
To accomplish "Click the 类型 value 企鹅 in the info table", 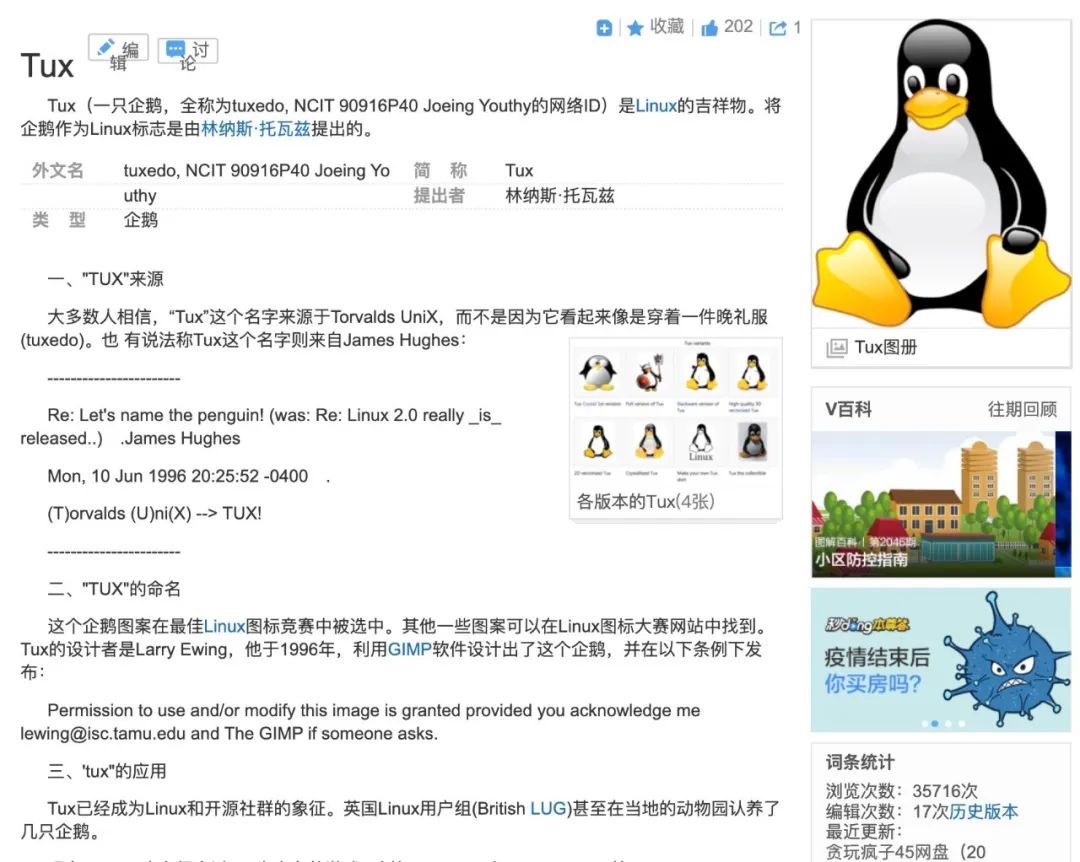I will (141, 220).
